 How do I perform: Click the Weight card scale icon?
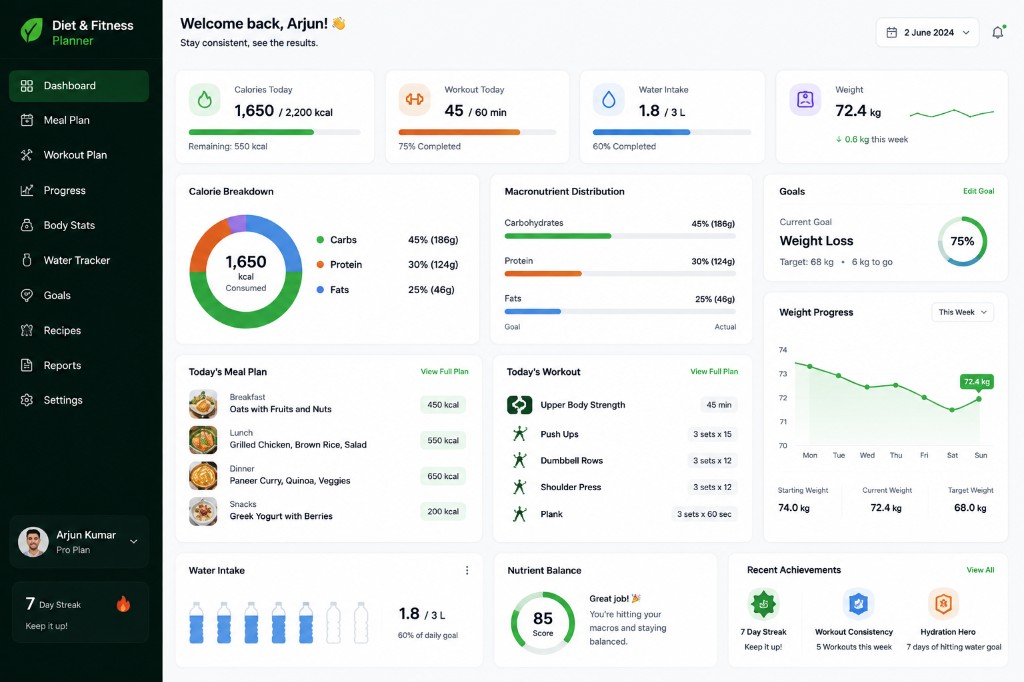click(x=805, y=100)
